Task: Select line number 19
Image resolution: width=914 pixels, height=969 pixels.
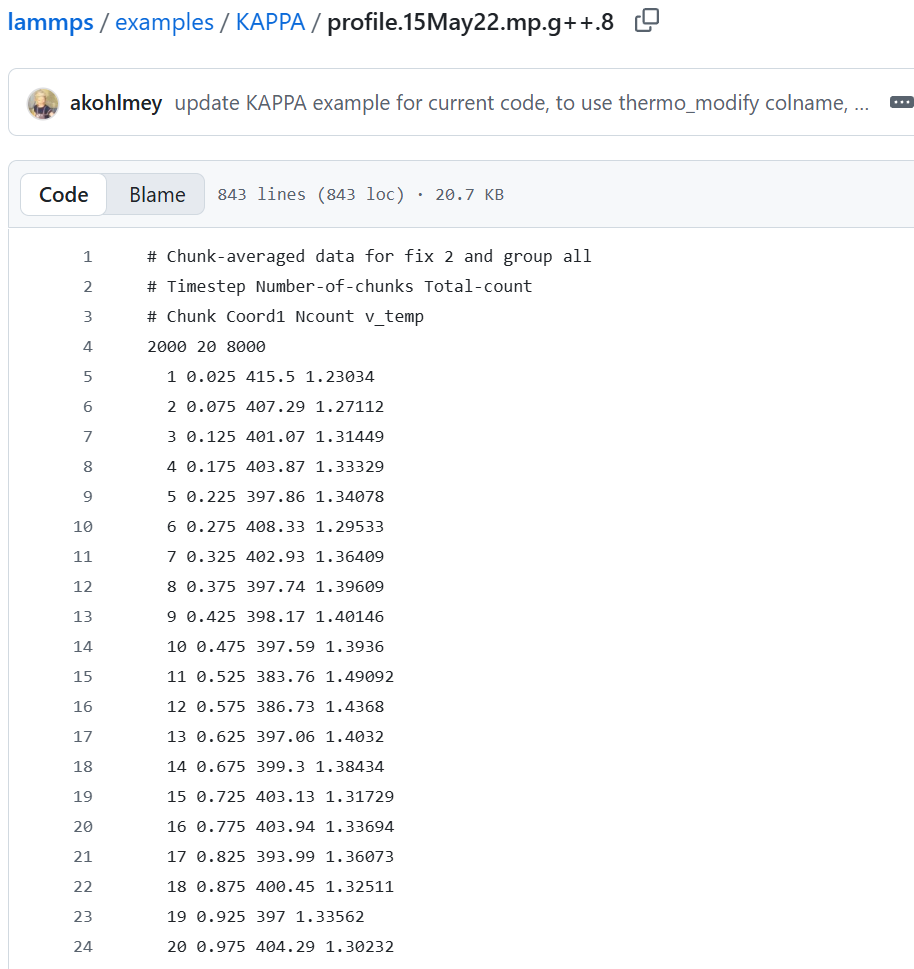Action: pyautogui.click(x=83, y=797)
